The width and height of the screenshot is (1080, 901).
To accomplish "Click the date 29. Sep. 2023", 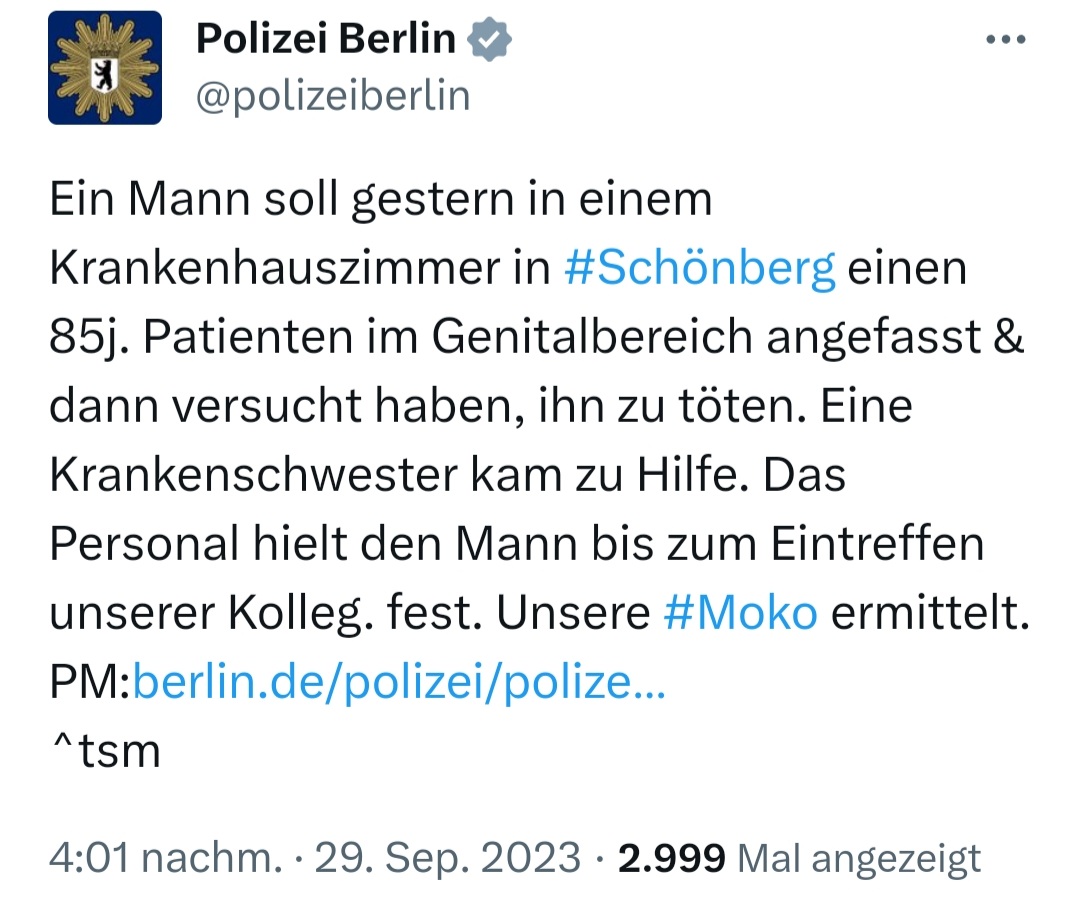I will pos(447,858).
